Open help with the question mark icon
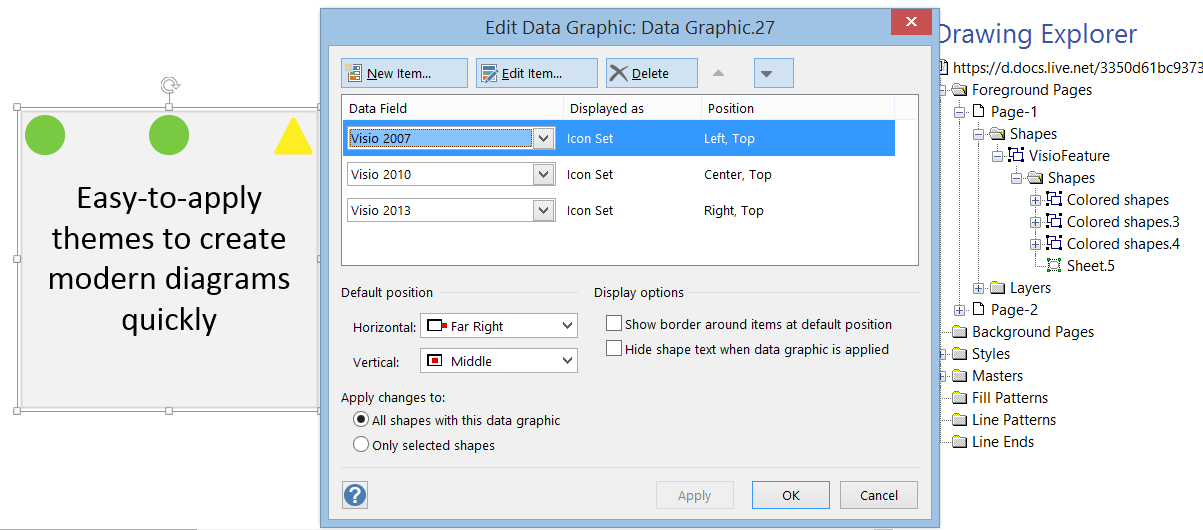 (354, 494)
